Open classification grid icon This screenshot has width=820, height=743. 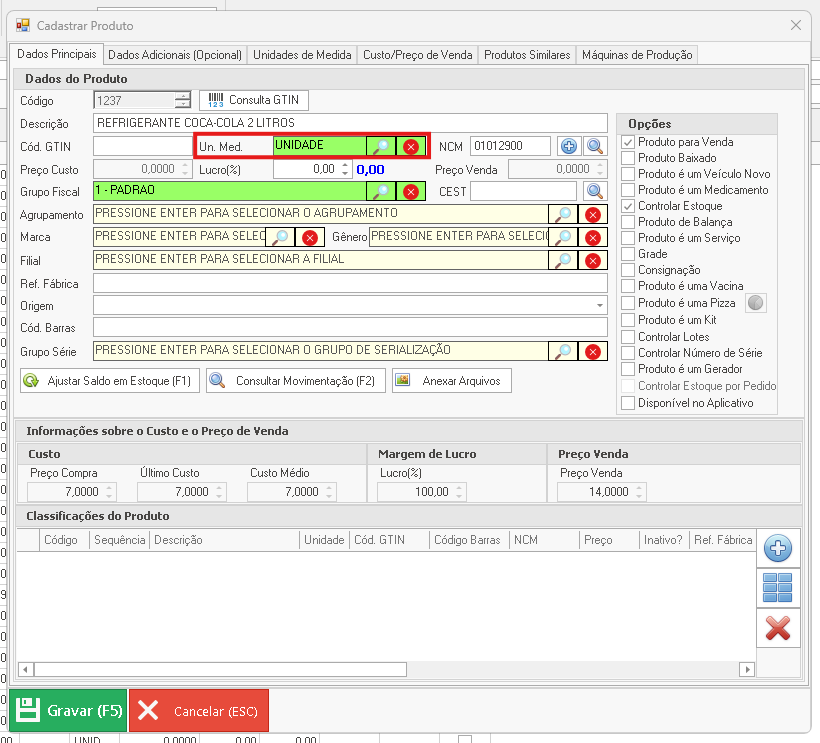tap(778, 588)
